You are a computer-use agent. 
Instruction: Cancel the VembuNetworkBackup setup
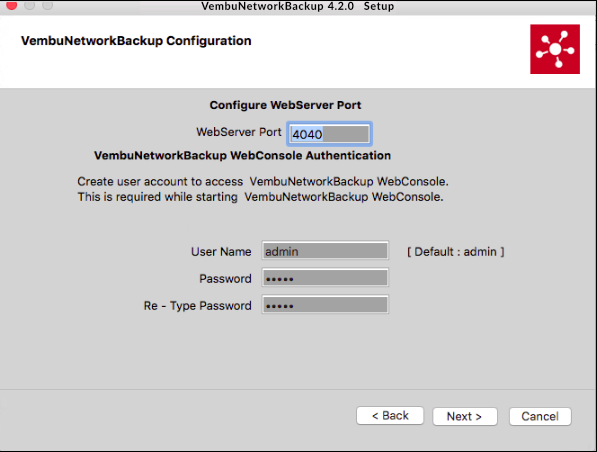tap(540, 416)
